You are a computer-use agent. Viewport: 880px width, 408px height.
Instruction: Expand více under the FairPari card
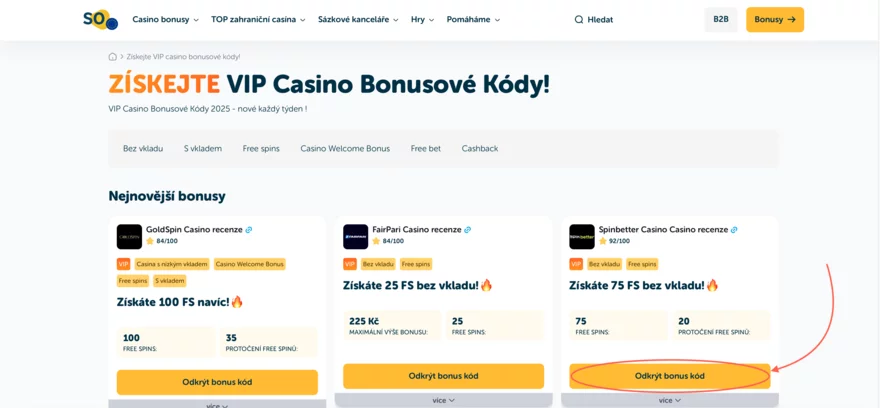(443, 400)
